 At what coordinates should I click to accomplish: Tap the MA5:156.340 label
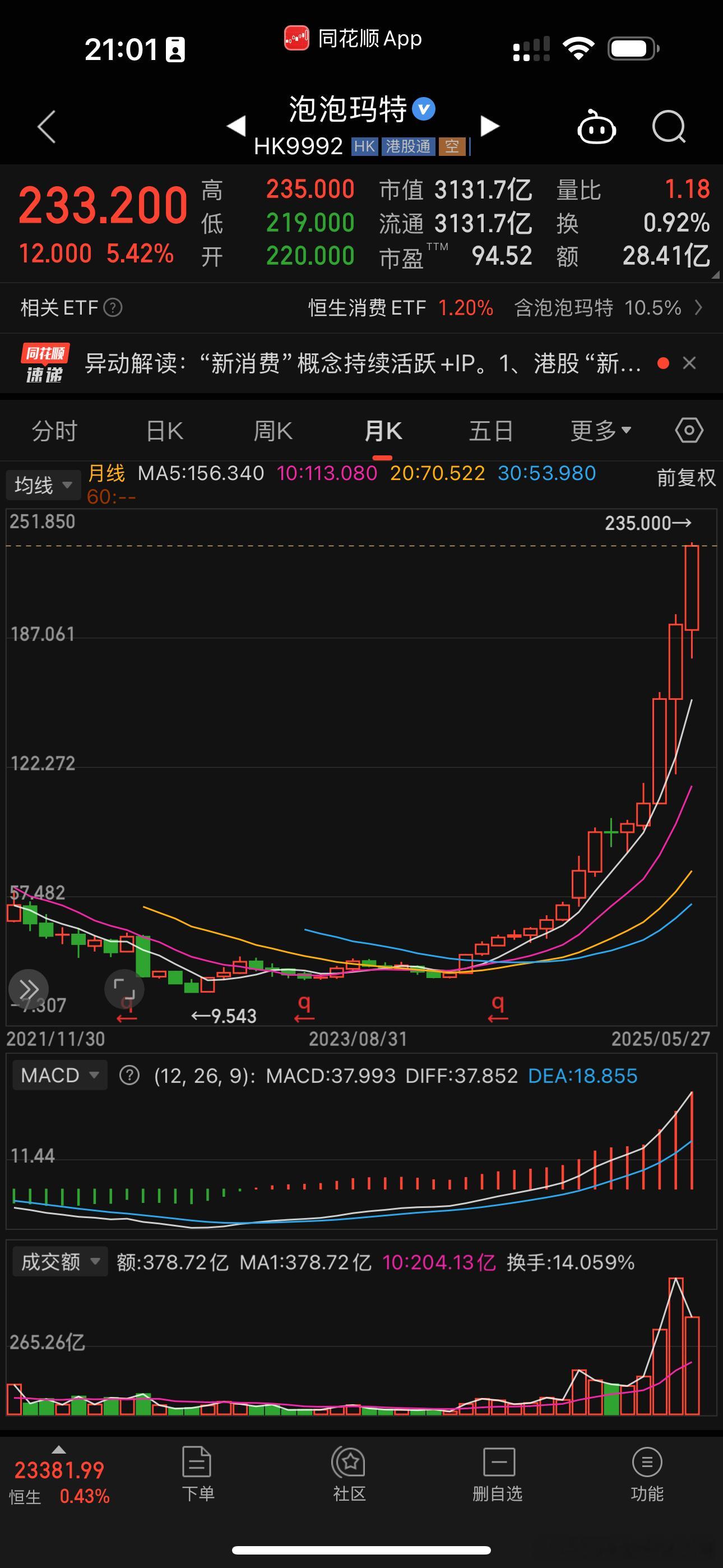[201, 473]
